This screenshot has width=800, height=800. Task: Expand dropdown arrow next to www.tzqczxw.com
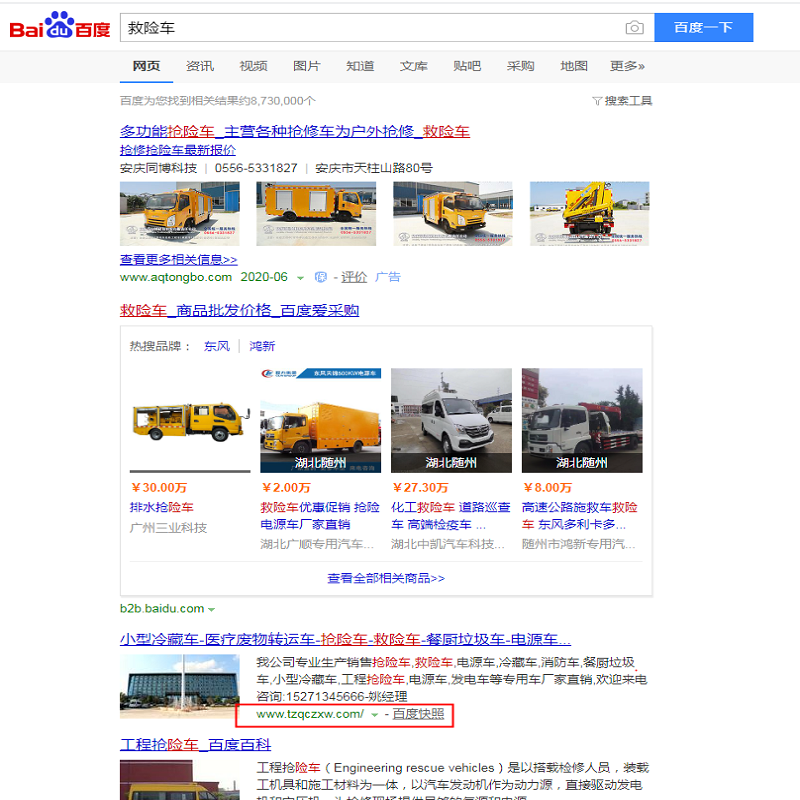click(374, 715)
